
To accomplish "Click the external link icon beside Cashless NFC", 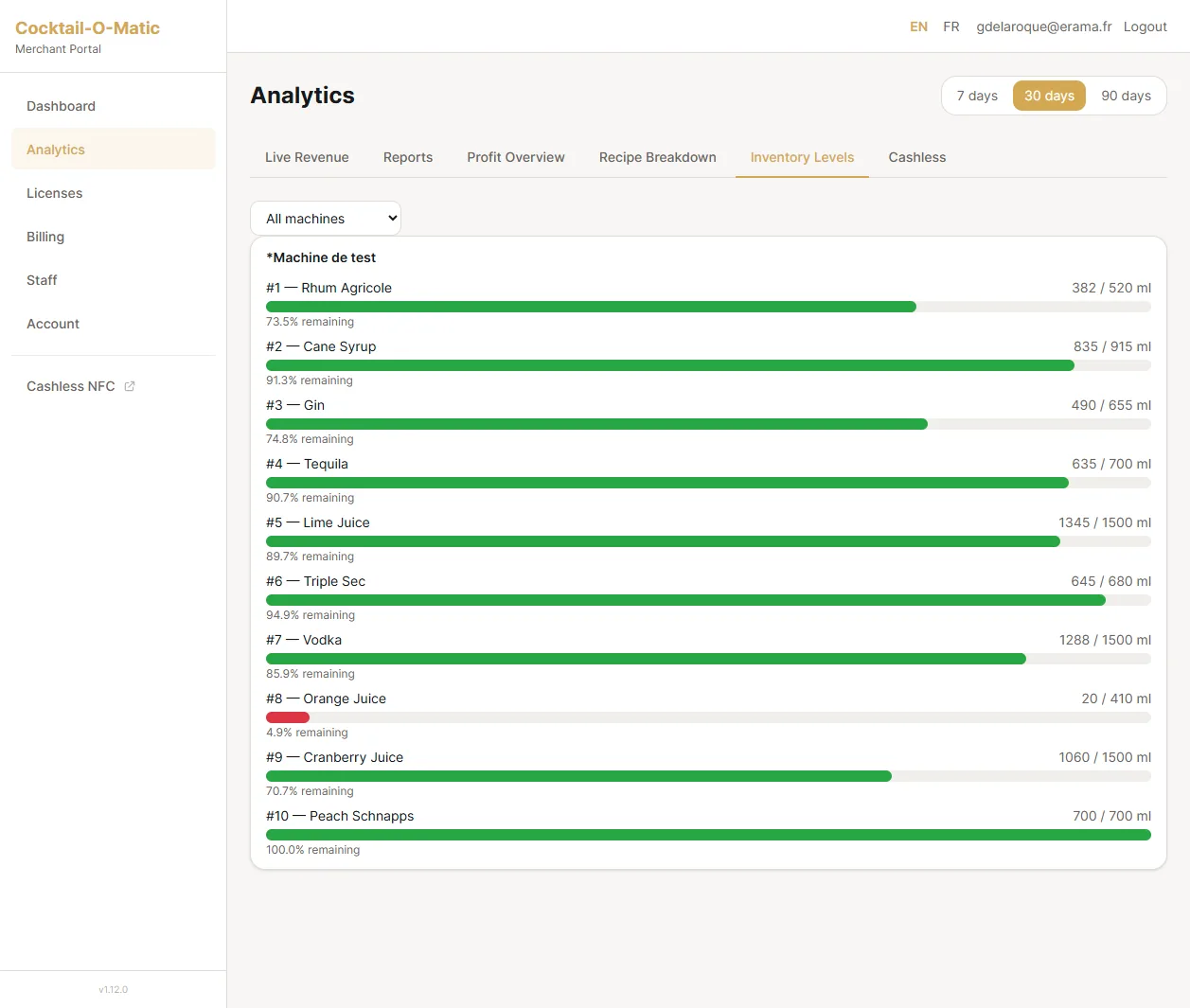I will pyautogui.click(x=130, y=386).
